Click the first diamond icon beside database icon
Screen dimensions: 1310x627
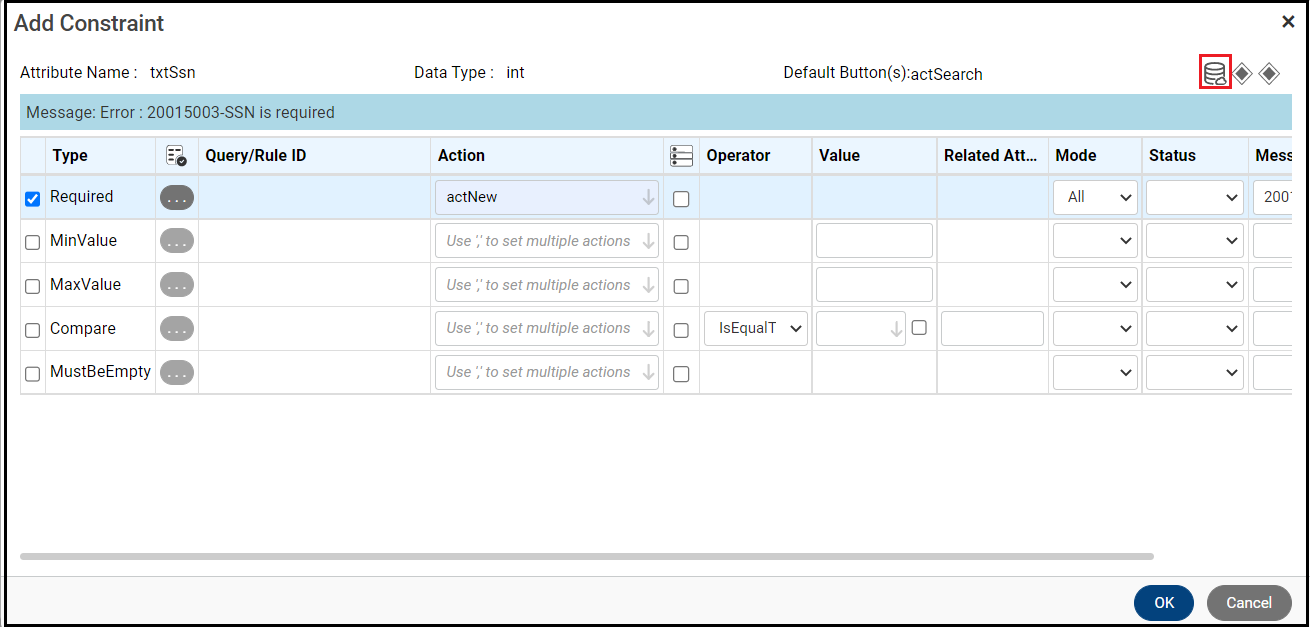point(1242,73)
